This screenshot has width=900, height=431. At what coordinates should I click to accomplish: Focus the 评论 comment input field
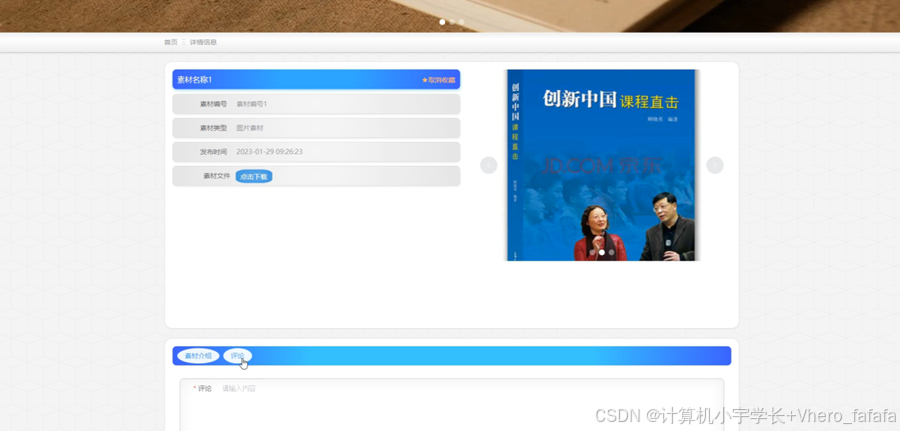(x=451, y=405)
